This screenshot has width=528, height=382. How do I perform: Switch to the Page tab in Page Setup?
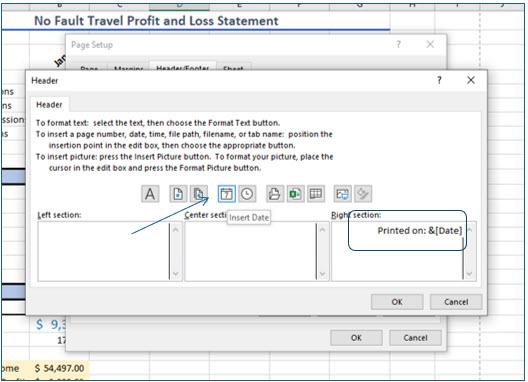(89, 67)
